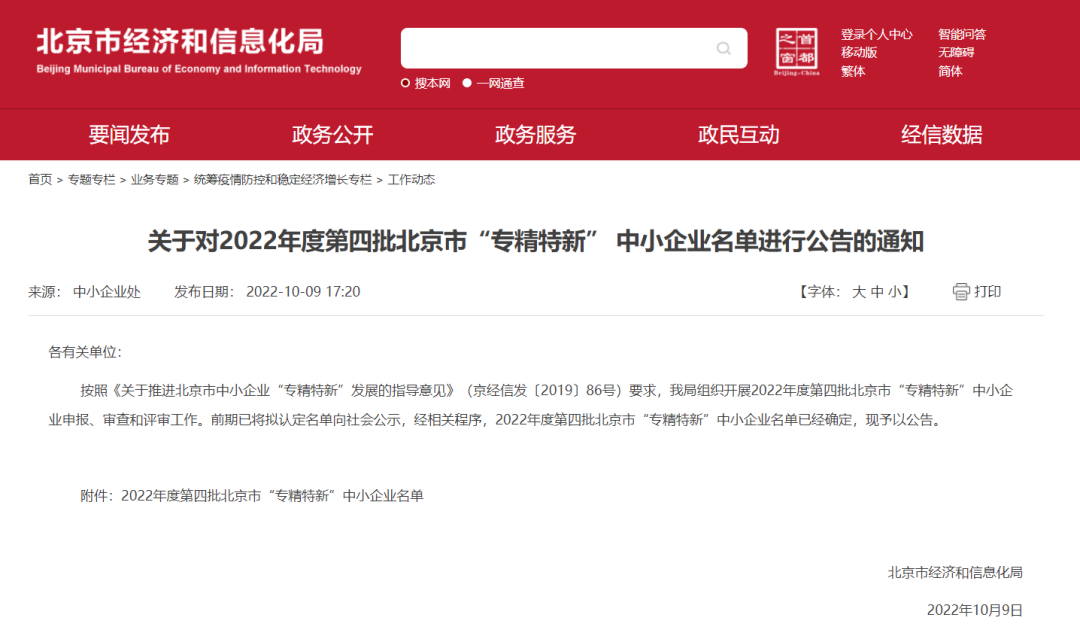1080x636 pixels.
Task: Click the signature 北京市经济和信息化局 at bottom
Action: coord(955,573)
